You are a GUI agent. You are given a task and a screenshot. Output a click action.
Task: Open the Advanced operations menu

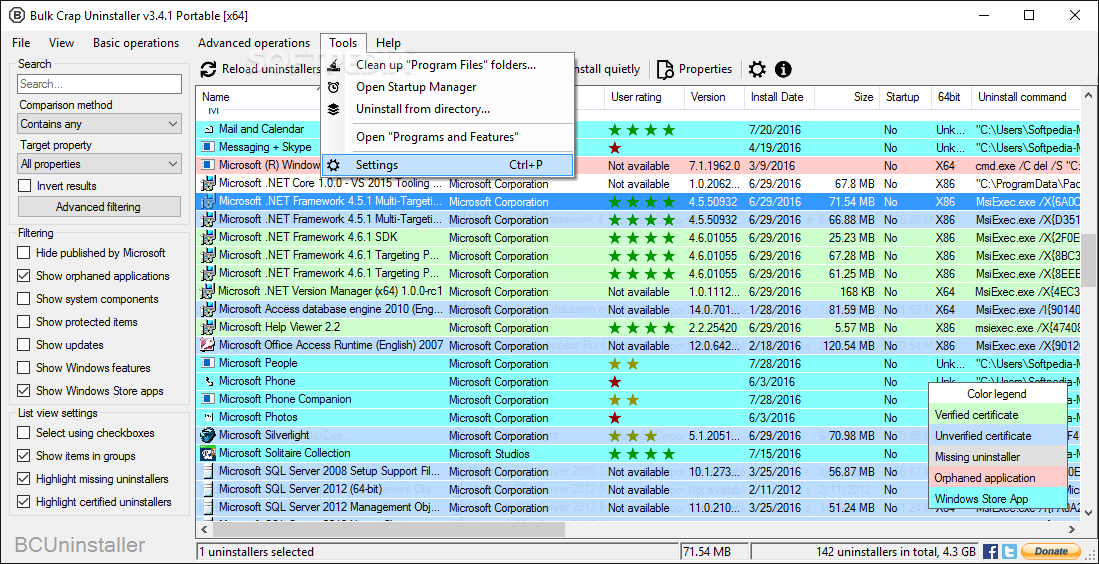click(254, 43)
